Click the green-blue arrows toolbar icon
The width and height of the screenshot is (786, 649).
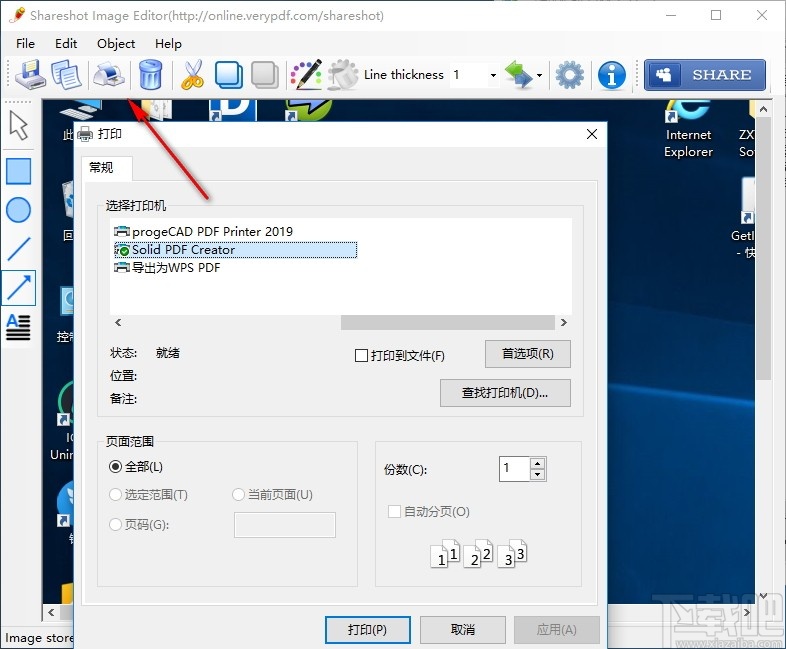coord(518,75)
